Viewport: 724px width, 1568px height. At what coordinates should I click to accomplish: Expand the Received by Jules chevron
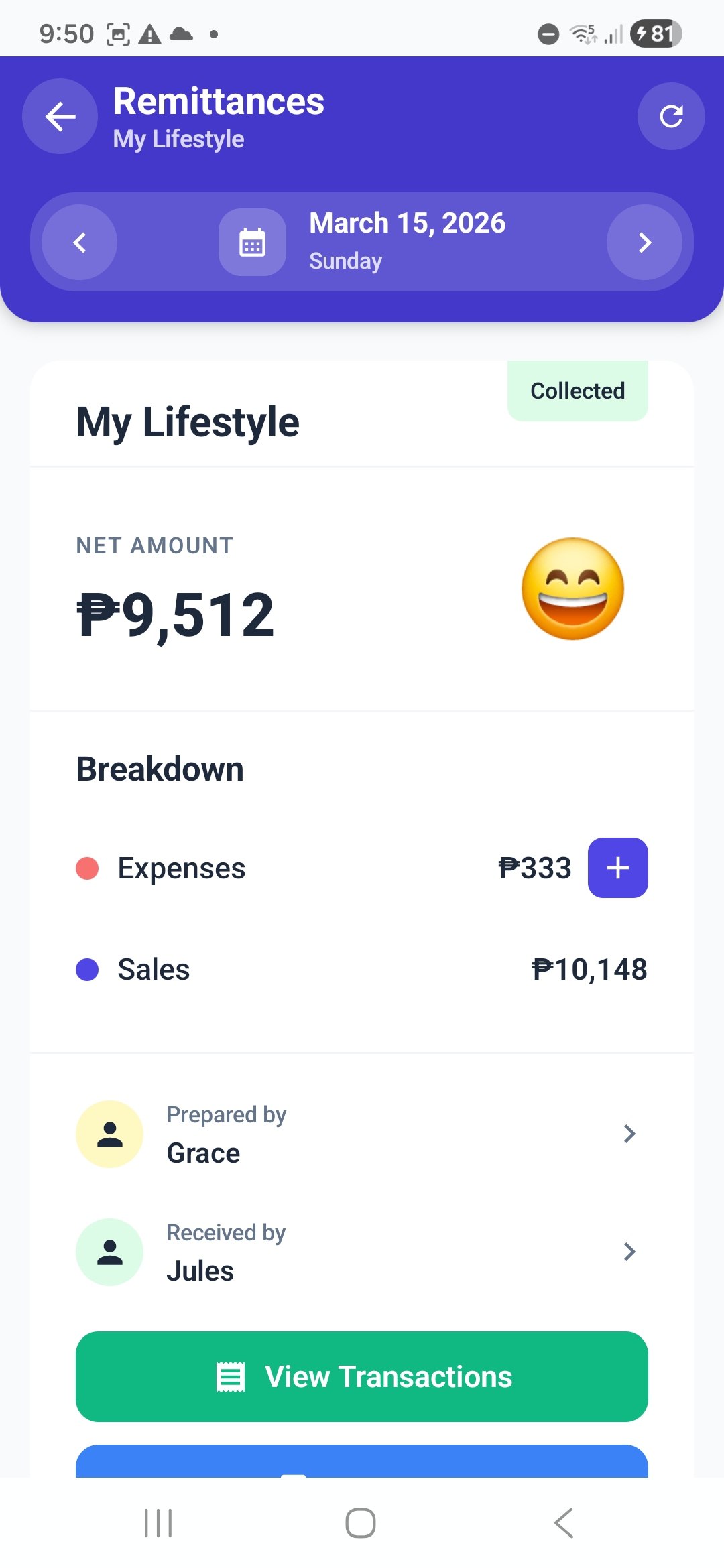(x=629, y=1252)
